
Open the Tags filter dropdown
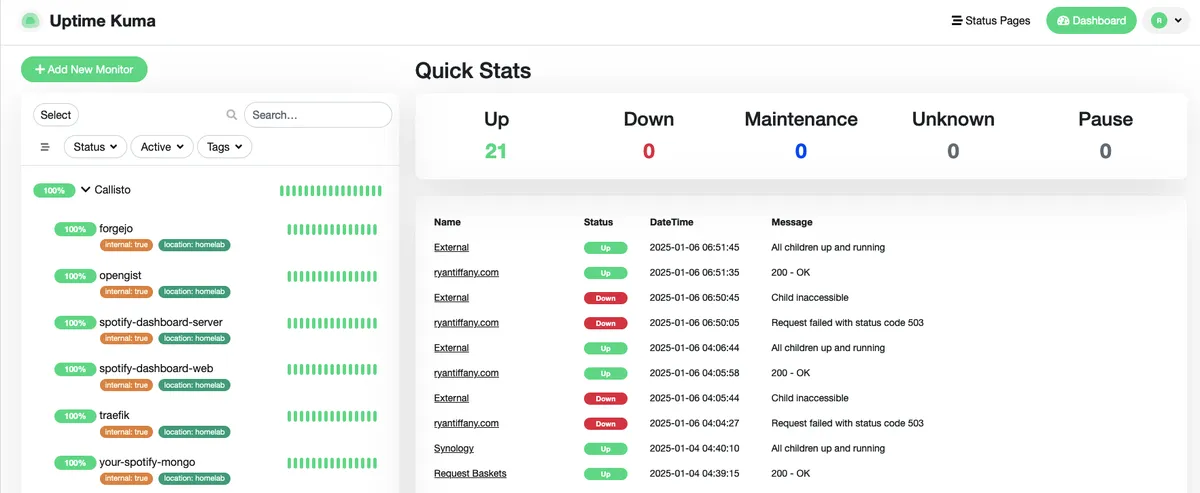[224, 147]
